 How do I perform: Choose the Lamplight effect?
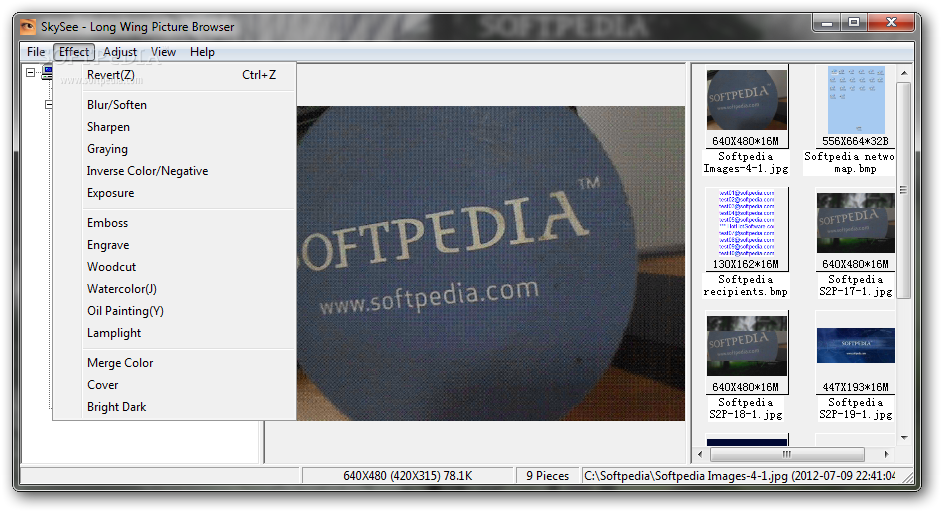[x=174, y=333]
